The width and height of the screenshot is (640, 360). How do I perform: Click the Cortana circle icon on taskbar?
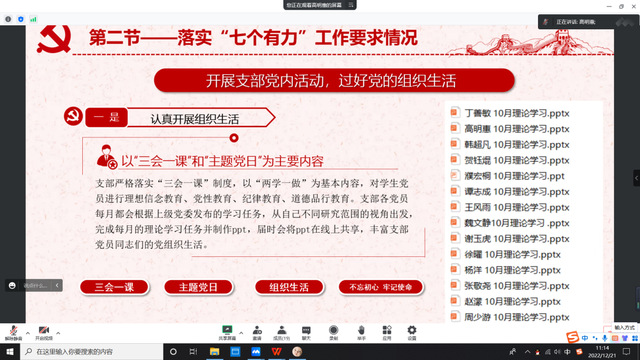tap(173, 351)
